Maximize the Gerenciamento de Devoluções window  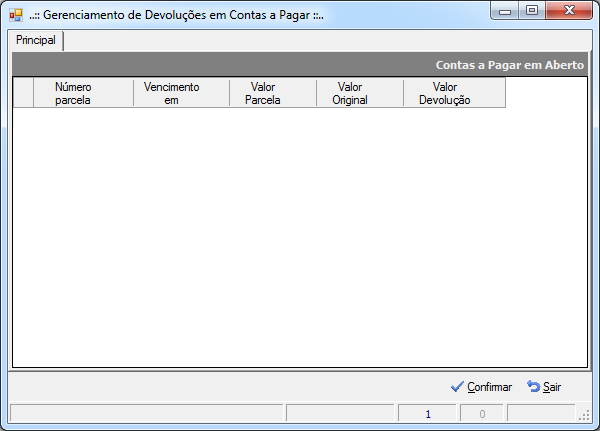(x=532, y=11)
